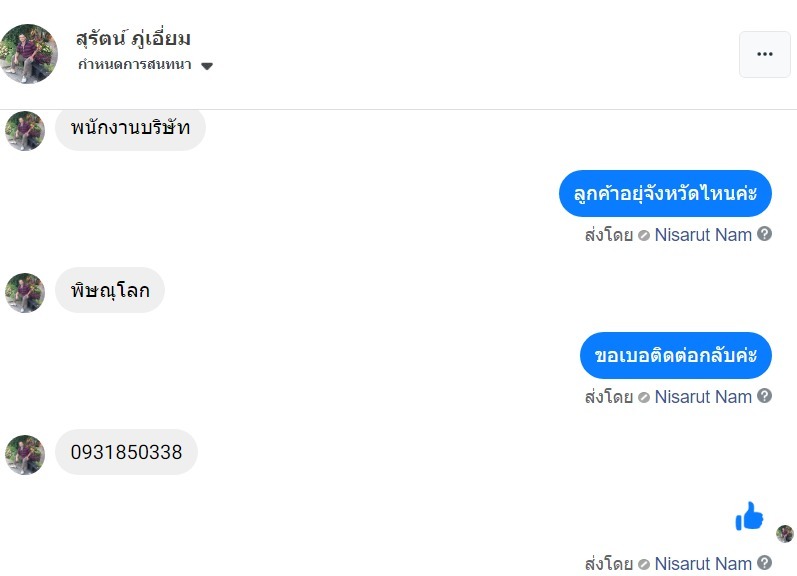
Task: Select the blue ลูกค้าอยู่จังหวัดไหนค่ะ message bubble
Action: click(665, 194)
